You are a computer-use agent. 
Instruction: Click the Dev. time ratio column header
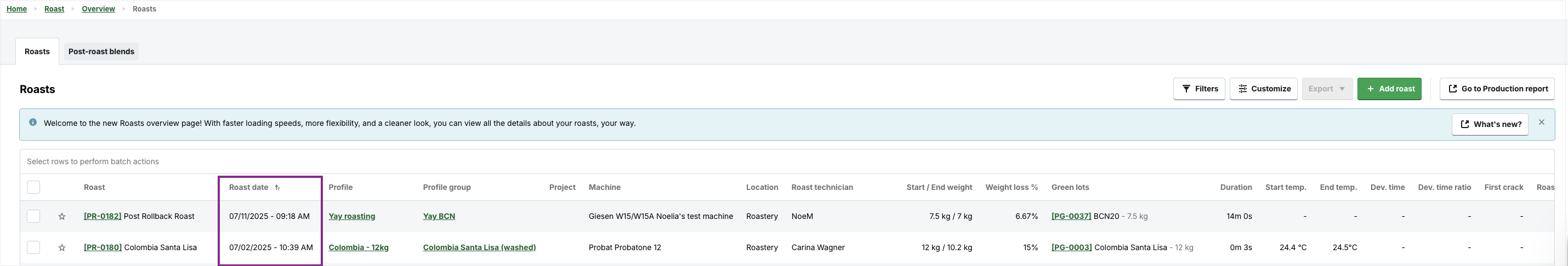click(1445, 188)
